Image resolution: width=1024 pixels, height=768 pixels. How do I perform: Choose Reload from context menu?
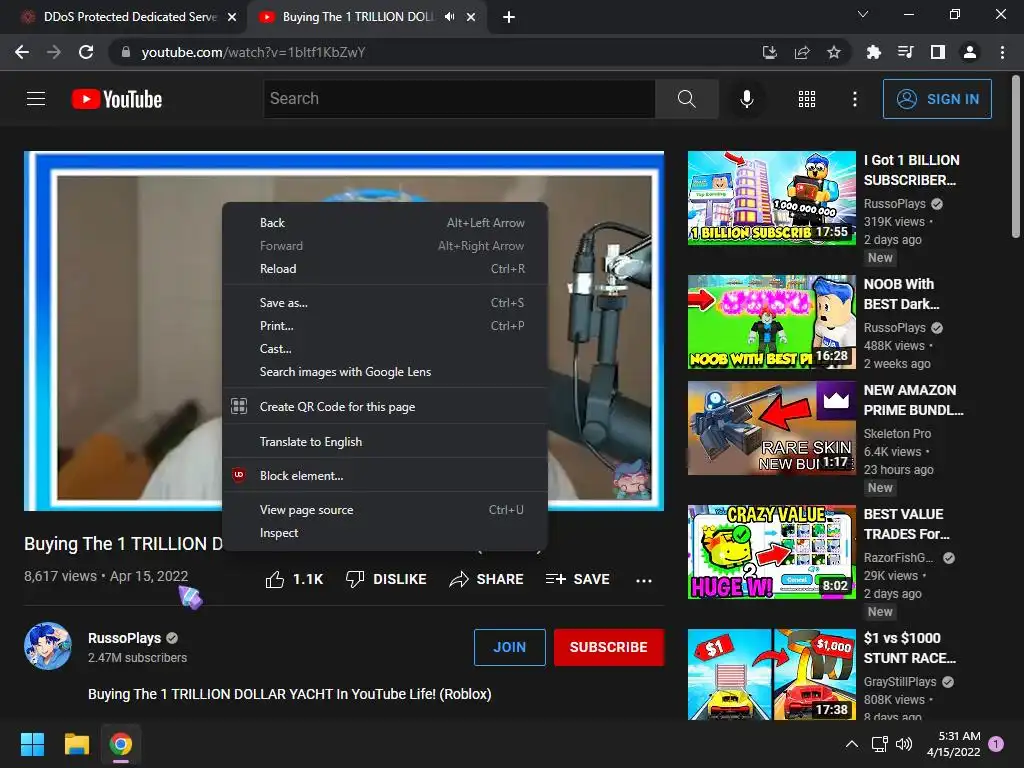click(x=385, y=268)
